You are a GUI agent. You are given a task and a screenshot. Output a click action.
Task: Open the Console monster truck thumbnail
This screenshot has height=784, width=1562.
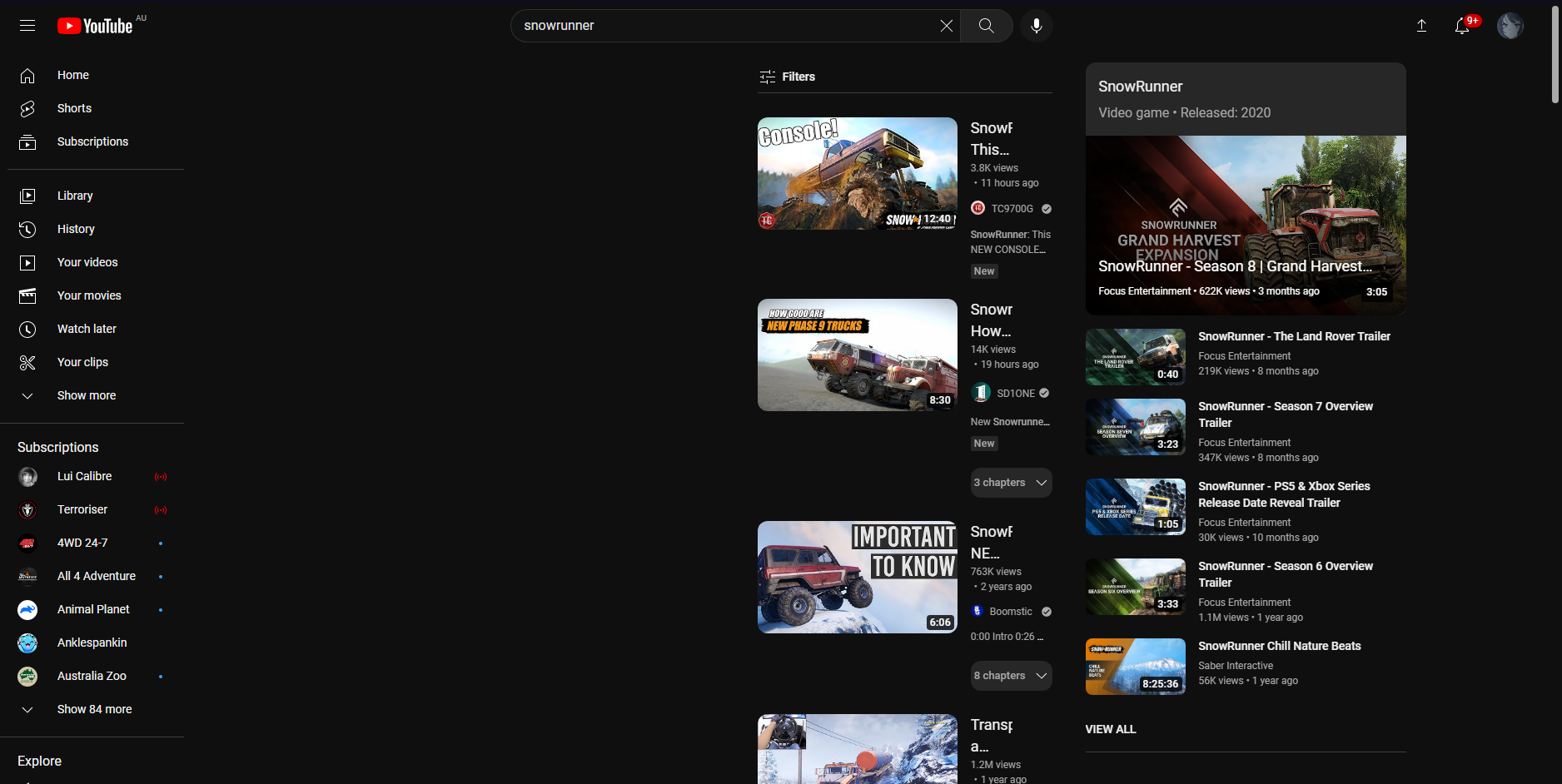(858, 173)
